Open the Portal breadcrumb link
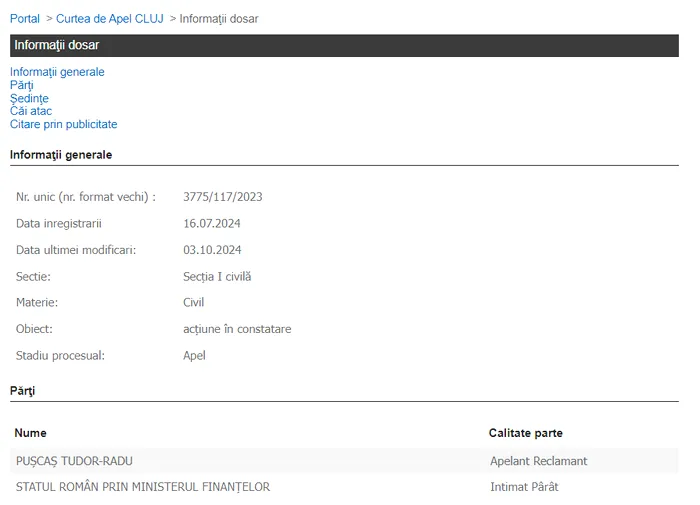The height and width of the screenshot is (505, 700). pyautogui.click(x=25, y=19)
